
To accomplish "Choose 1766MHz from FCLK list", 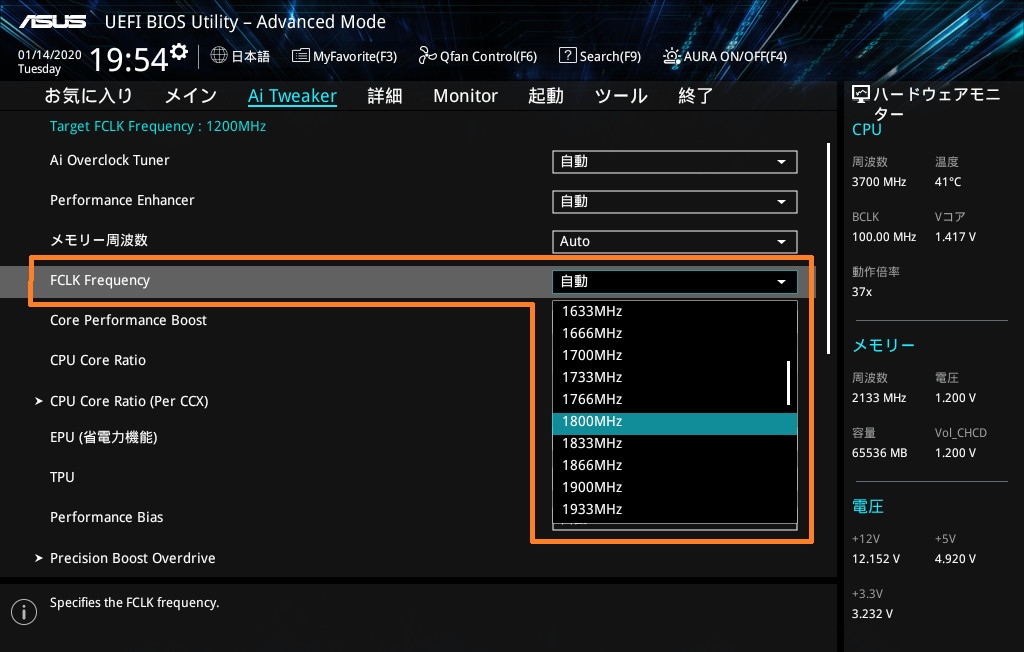I will tap(675, 399).
